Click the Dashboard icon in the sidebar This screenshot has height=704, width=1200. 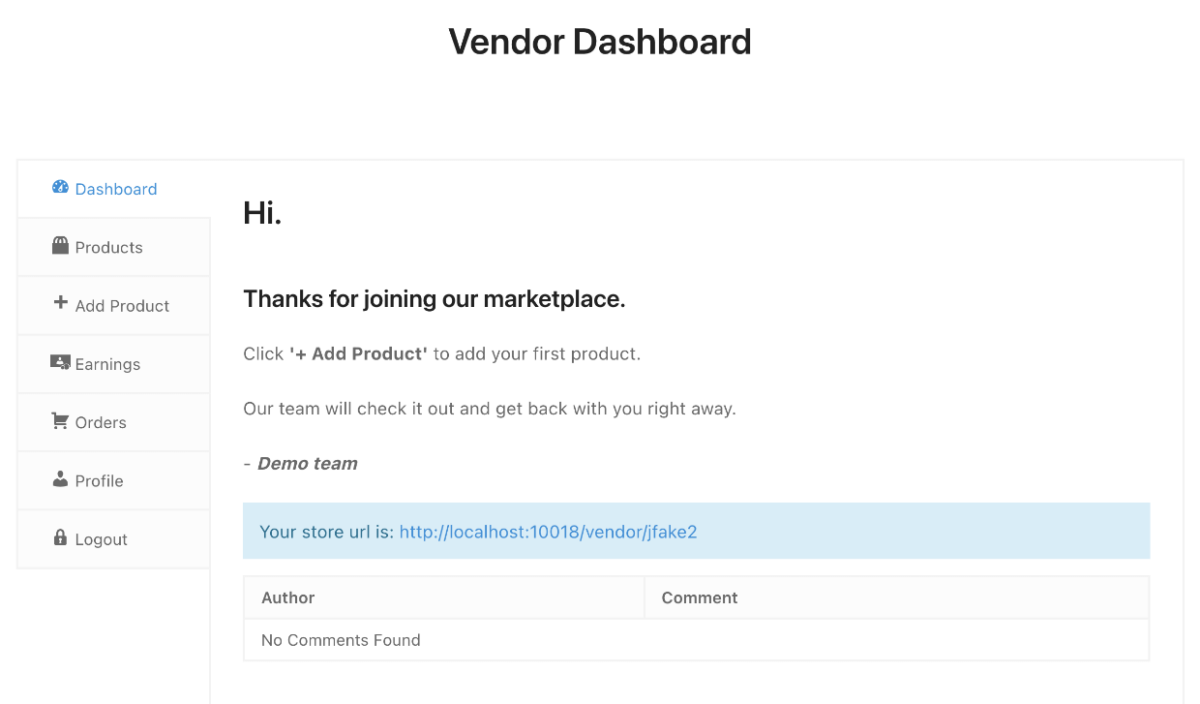coord(60,188)
